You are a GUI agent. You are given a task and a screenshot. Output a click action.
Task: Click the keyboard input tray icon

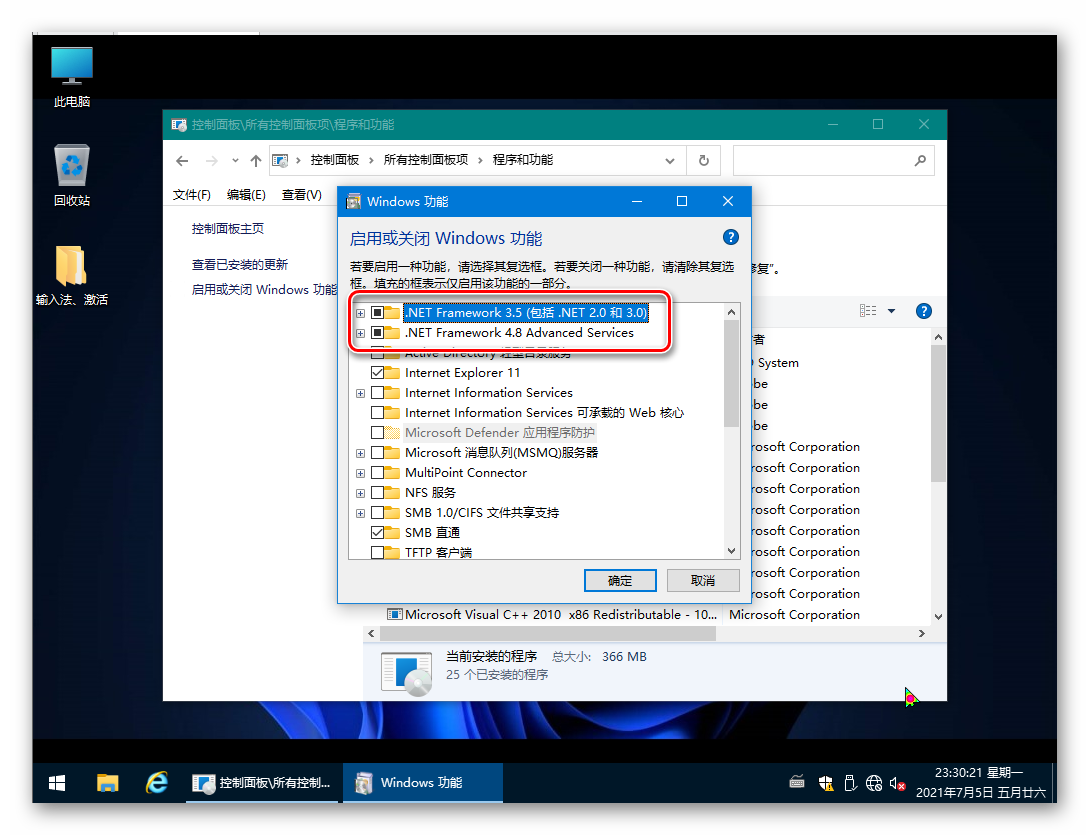coord(797,783)
